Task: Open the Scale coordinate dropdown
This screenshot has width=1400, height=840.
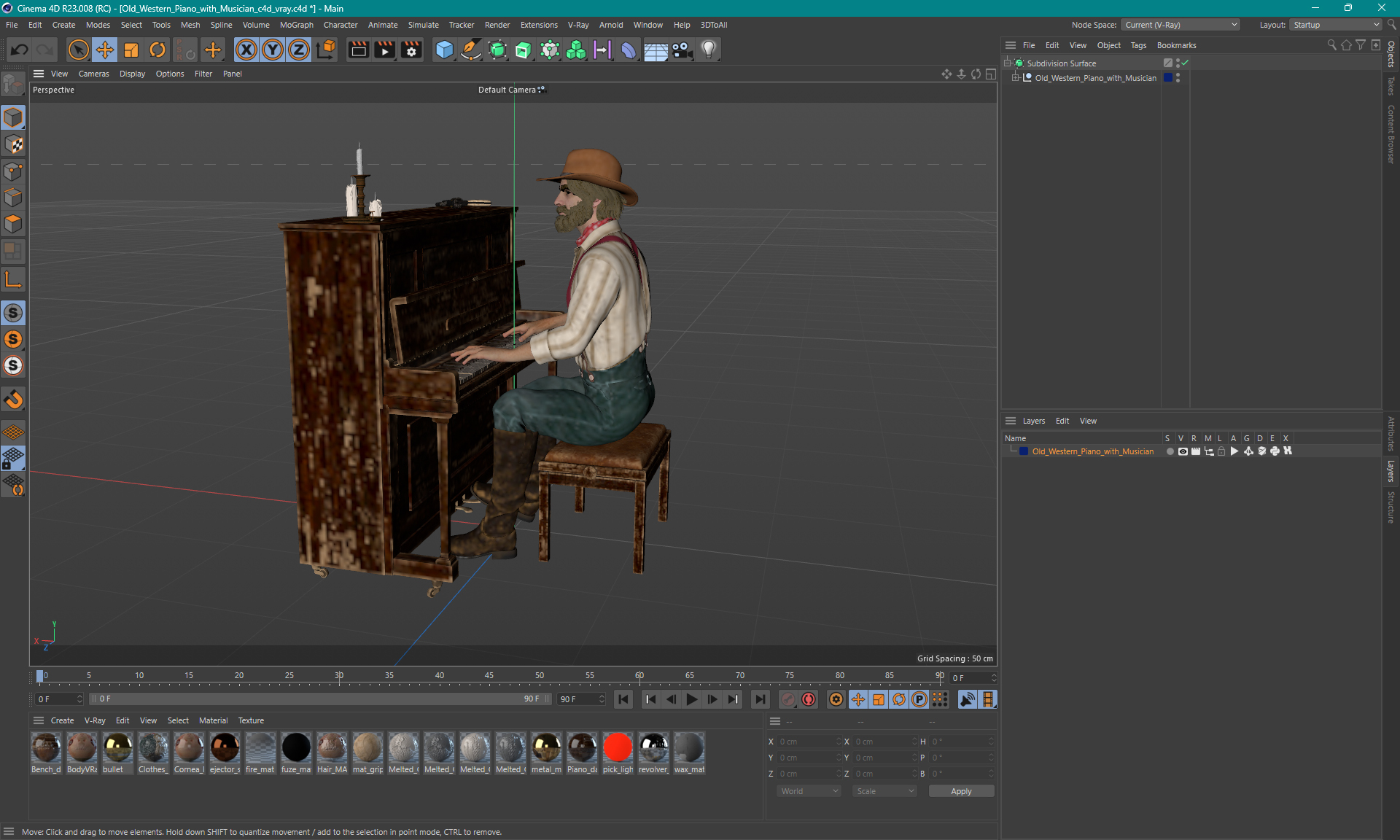Action: (x=884, y=791)
